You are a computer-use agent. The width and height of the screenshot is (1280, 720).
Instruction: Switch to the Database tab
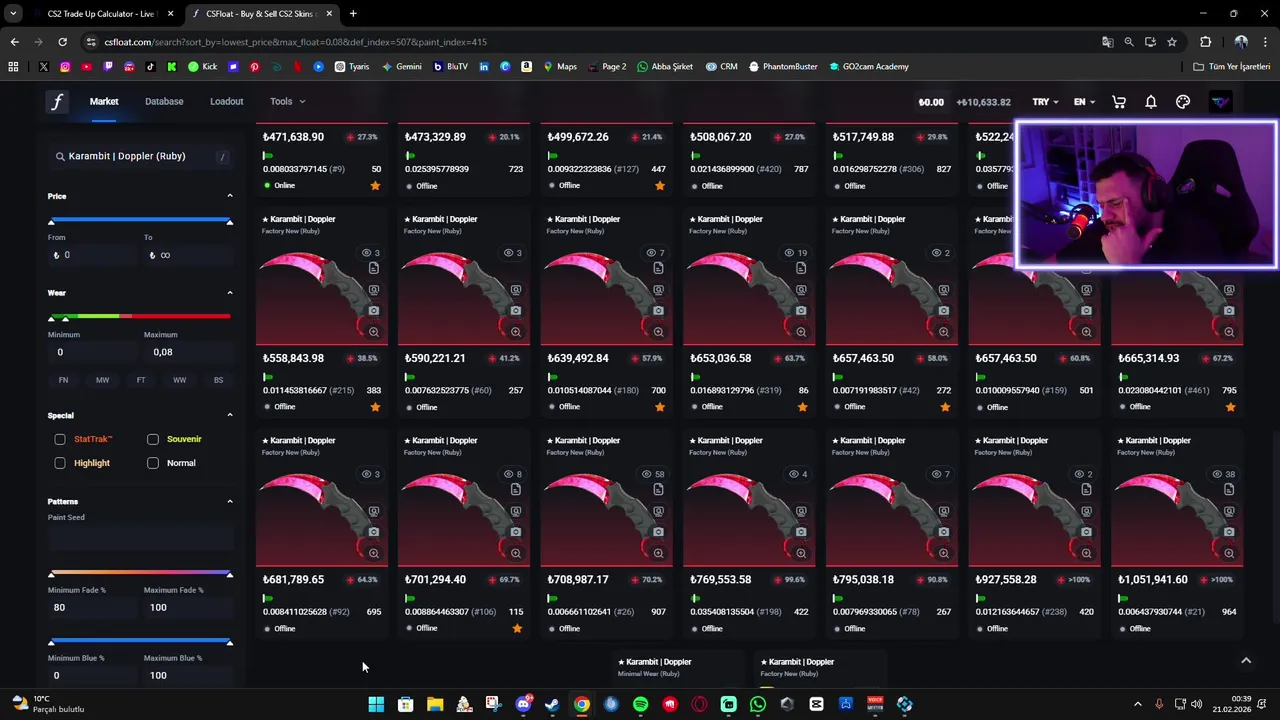pyautogui.click(x=164, y=101)
